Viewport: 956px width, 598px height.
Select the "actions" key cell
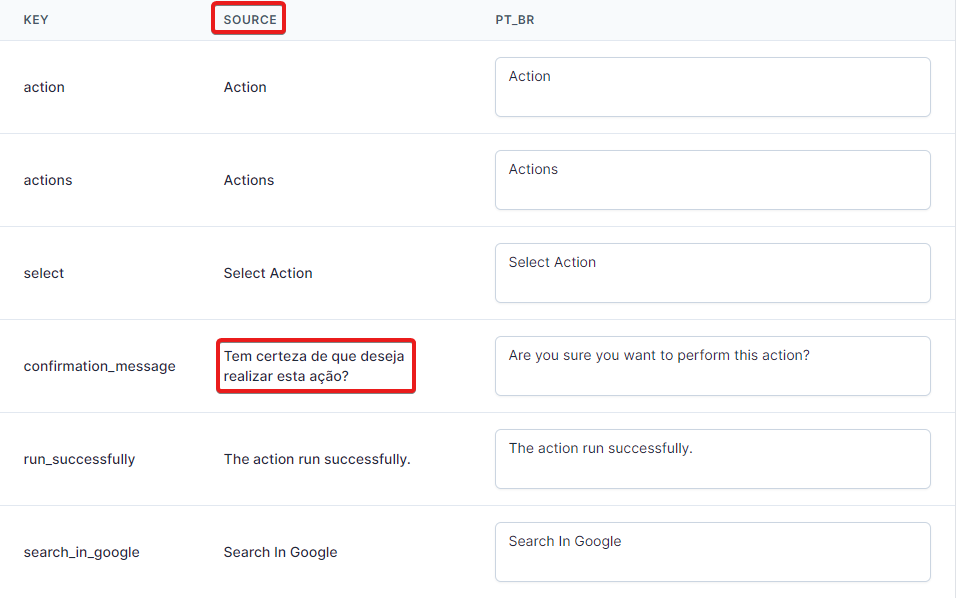pyautogui.click(x=48, y=180)
